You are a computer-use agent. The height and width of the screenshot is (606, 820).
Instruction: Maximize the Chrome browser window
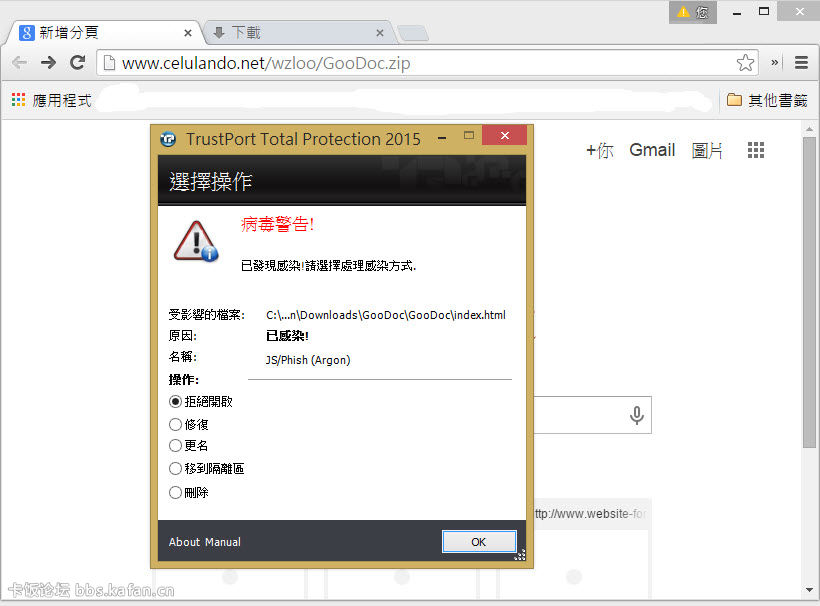(x=764, y=12)
